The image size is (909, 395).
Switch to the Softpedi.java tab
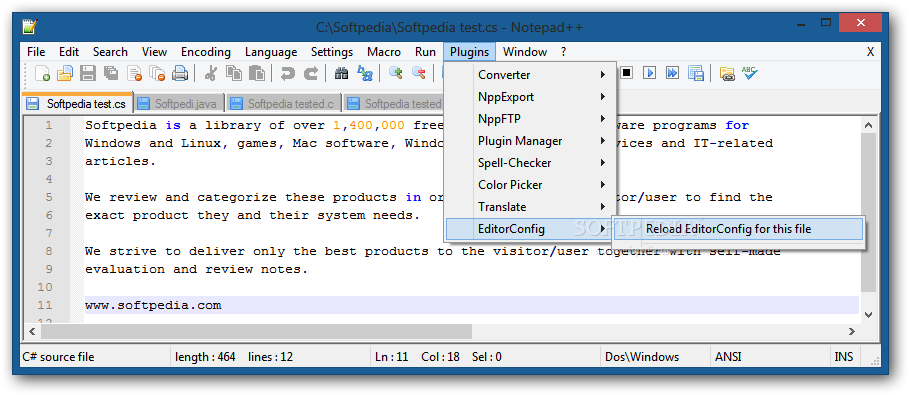point(180,104)
